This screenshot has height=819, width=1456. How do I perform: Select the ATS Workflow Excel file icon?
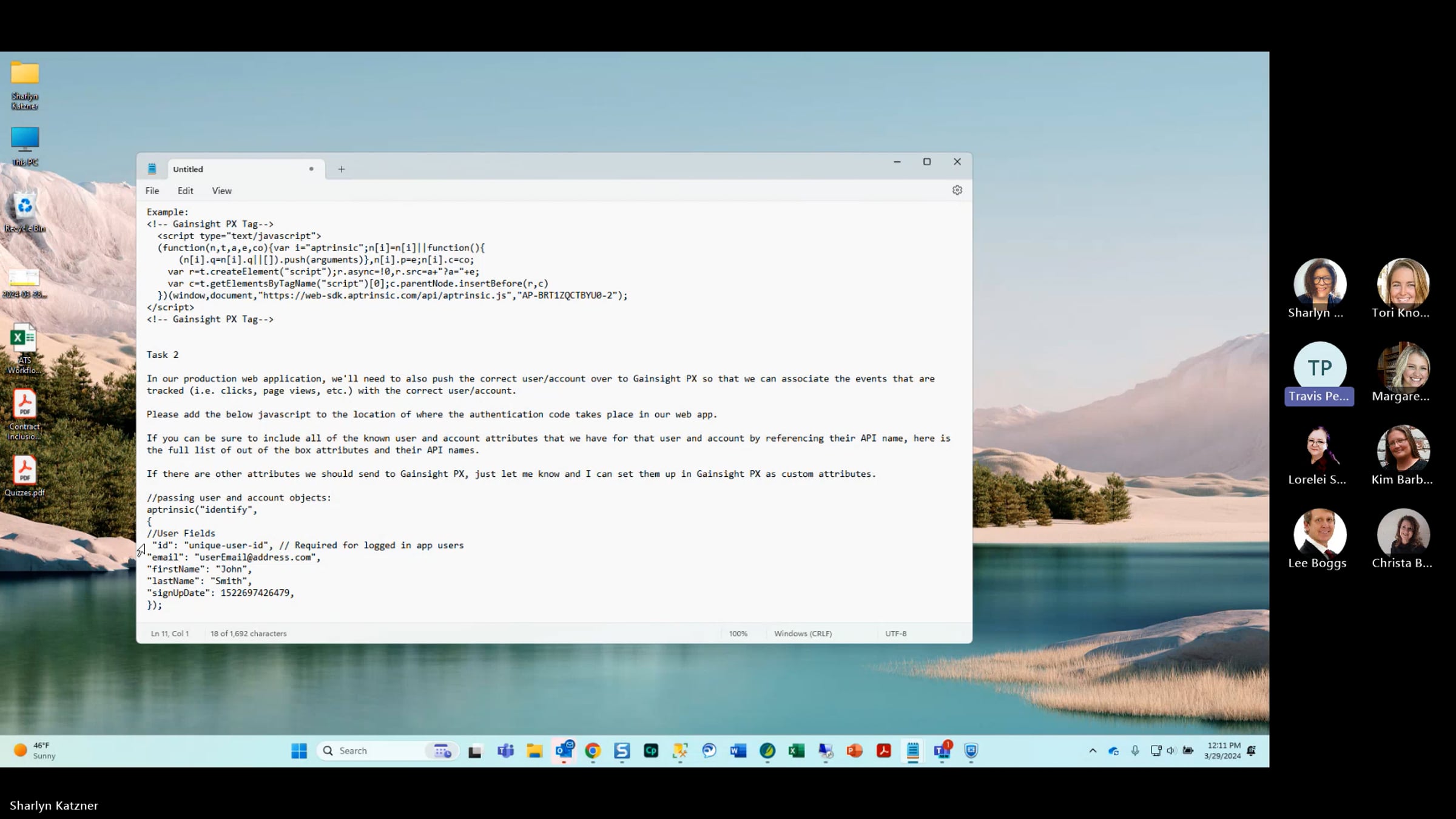click(x=25, y=349)
